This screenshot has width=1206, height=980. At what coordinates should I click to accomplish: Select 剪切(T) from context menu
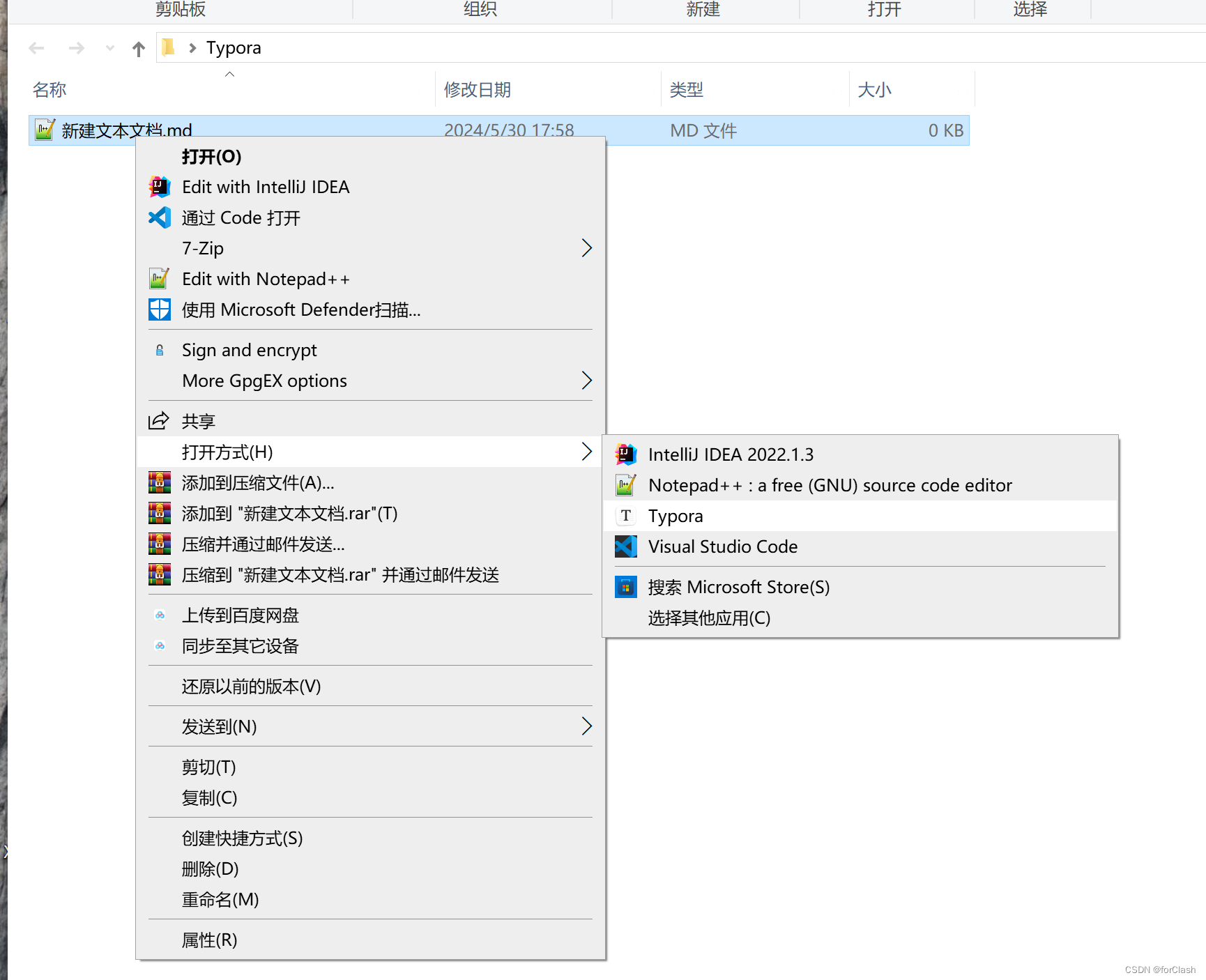point(371,767)
